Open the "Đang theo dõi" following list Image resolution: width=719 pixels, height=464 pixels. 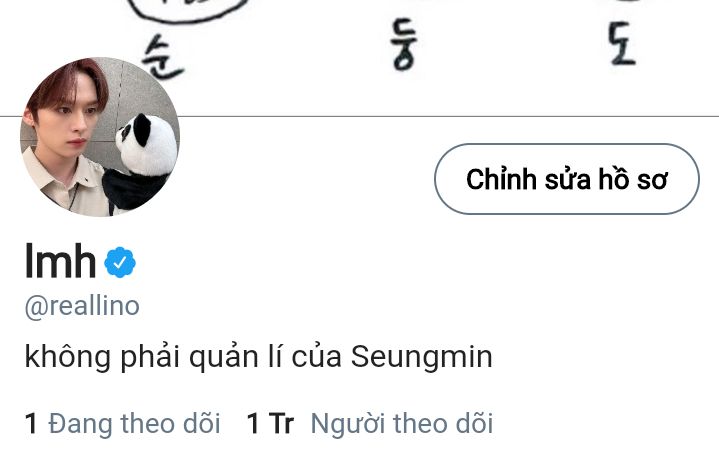[123, 423]
